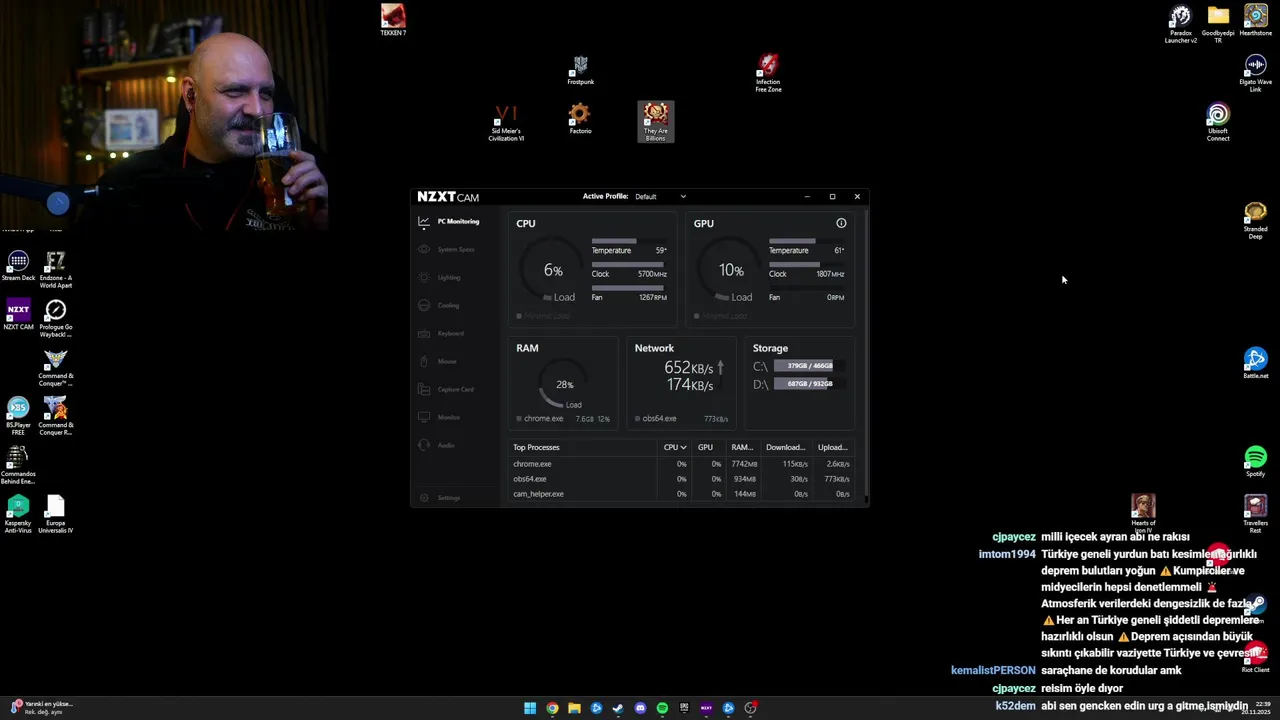Image resolution: width=1280 pixels, height=720 pixels.
Task: Open Kaspersky Anti-Virus desktop shortcut
Action: pyautogui.click(x=18, y=514)
